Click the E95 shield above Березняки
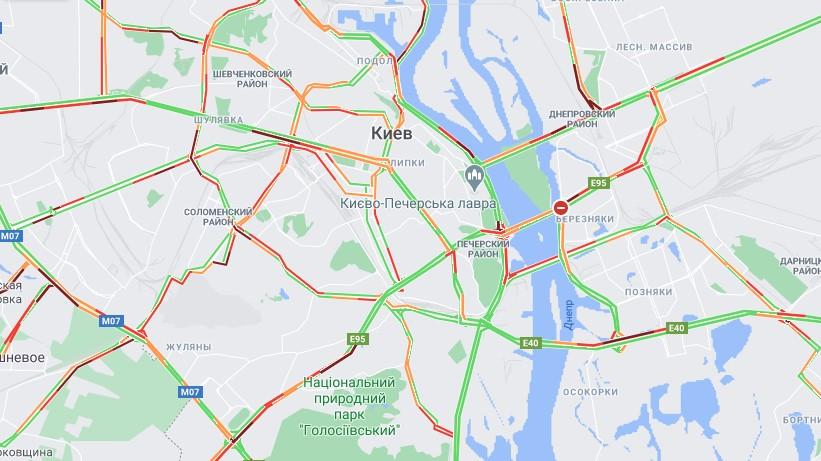 [598, 183]
